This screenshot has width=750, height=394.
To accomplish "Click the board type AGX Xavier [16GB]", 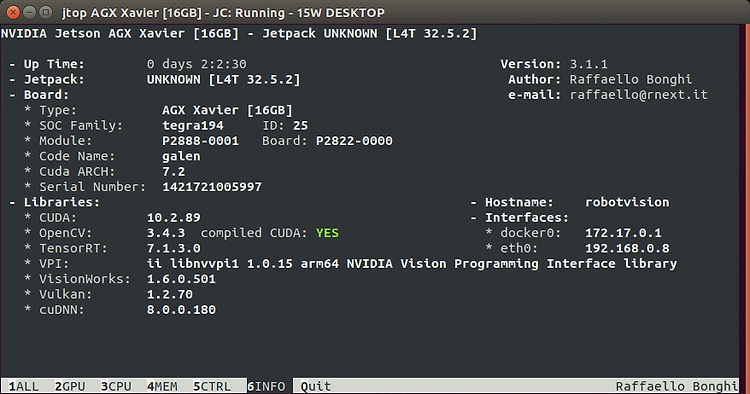I will pos(227,110).
